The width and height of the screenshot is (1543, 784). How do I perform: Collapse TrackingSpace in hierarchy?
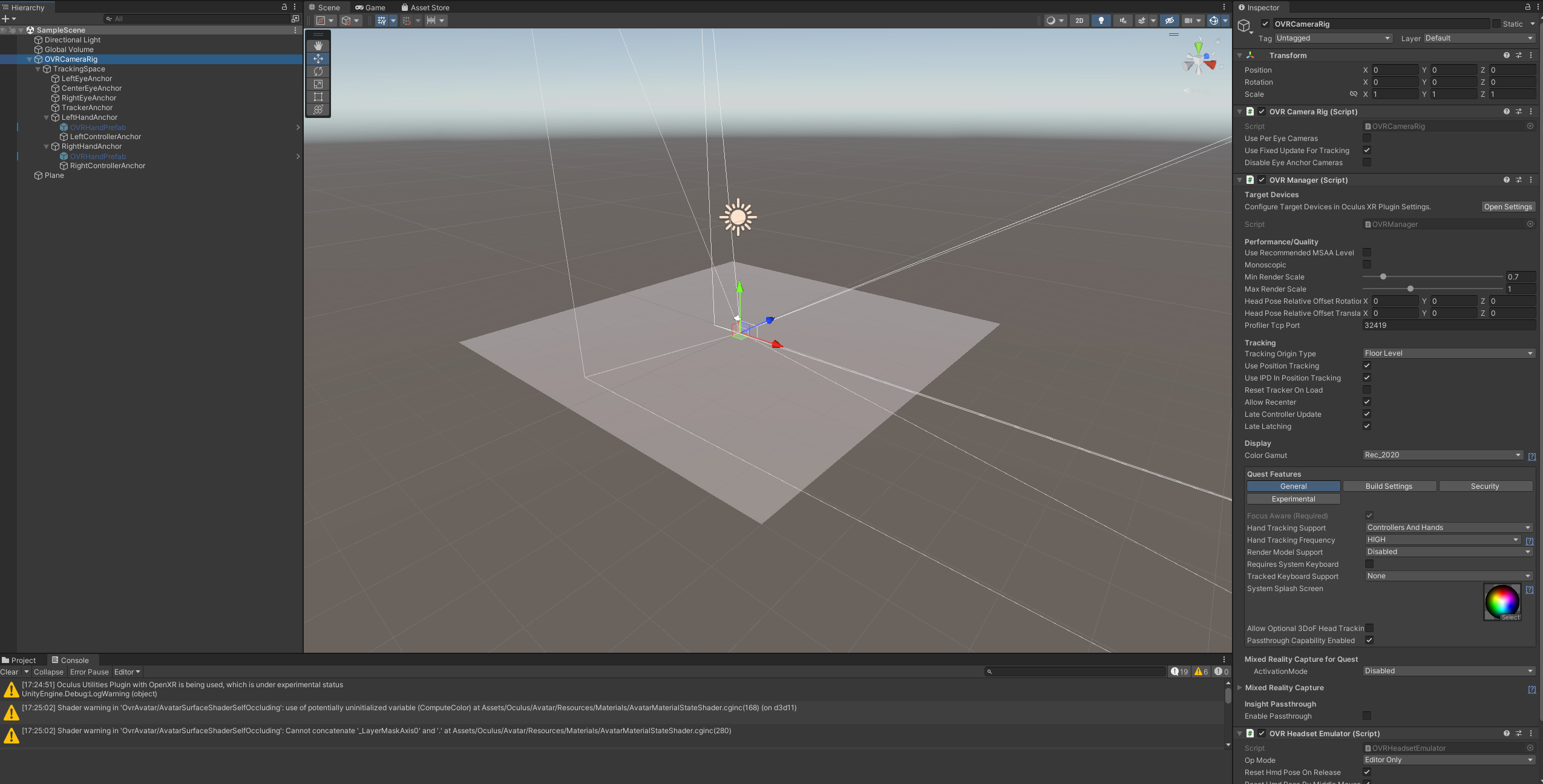(38, 69)
